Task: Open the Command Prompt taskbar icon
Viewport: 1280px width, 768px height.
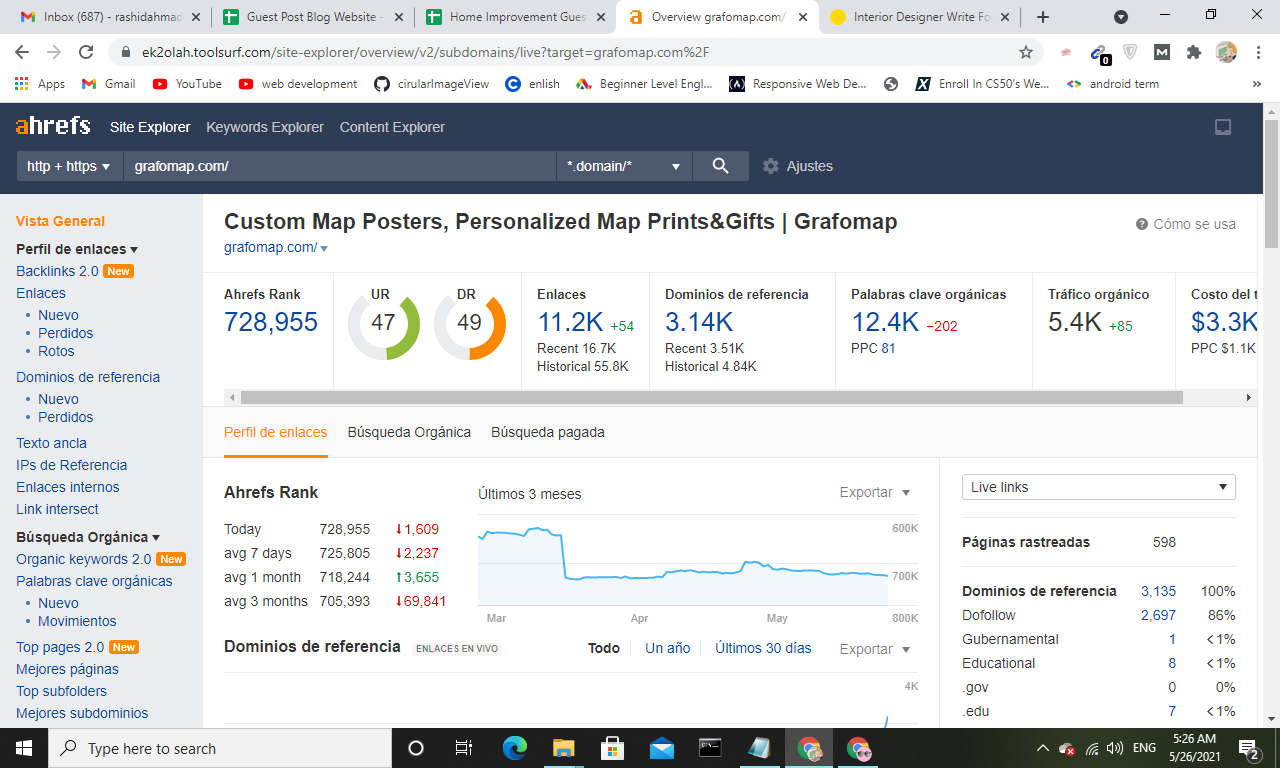Action: pos(710,748)
